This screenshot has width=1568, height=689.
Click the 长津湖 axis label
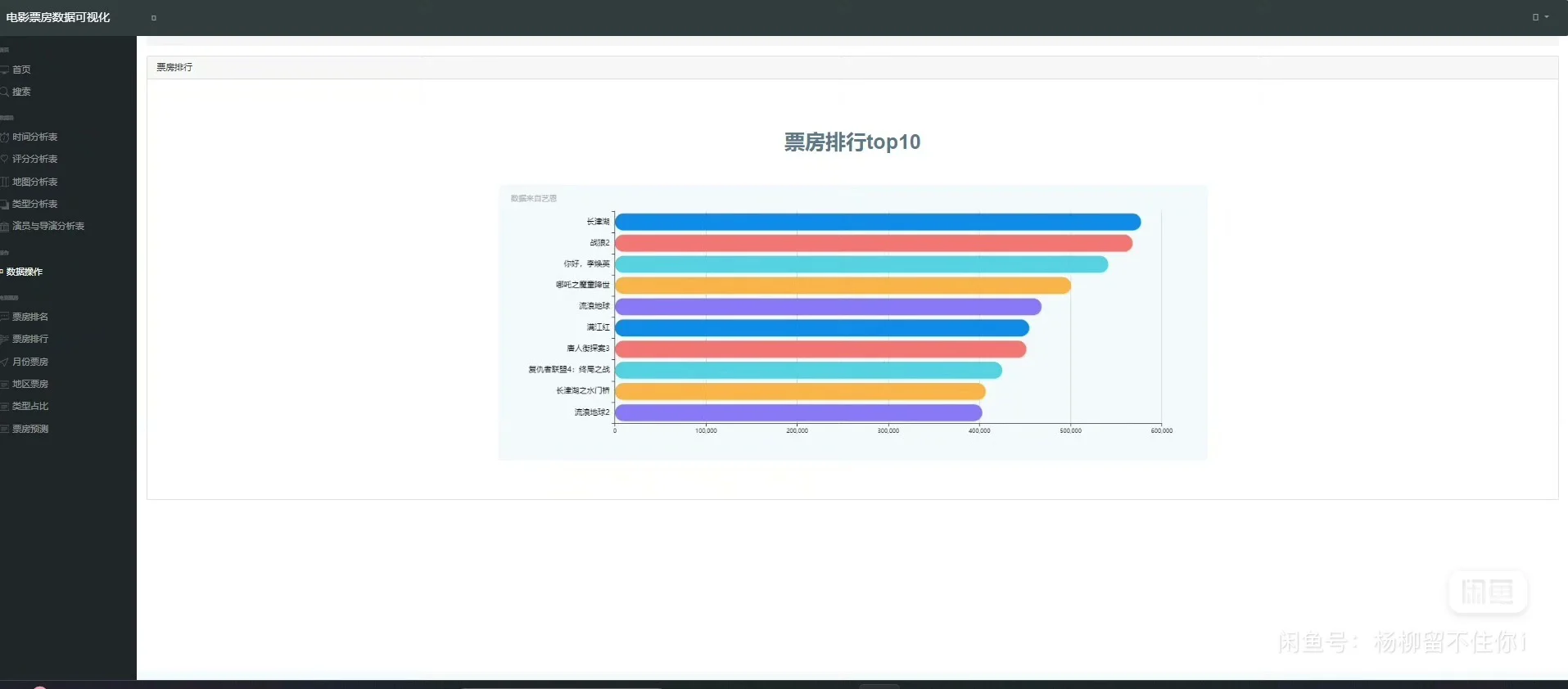[599, 222]
